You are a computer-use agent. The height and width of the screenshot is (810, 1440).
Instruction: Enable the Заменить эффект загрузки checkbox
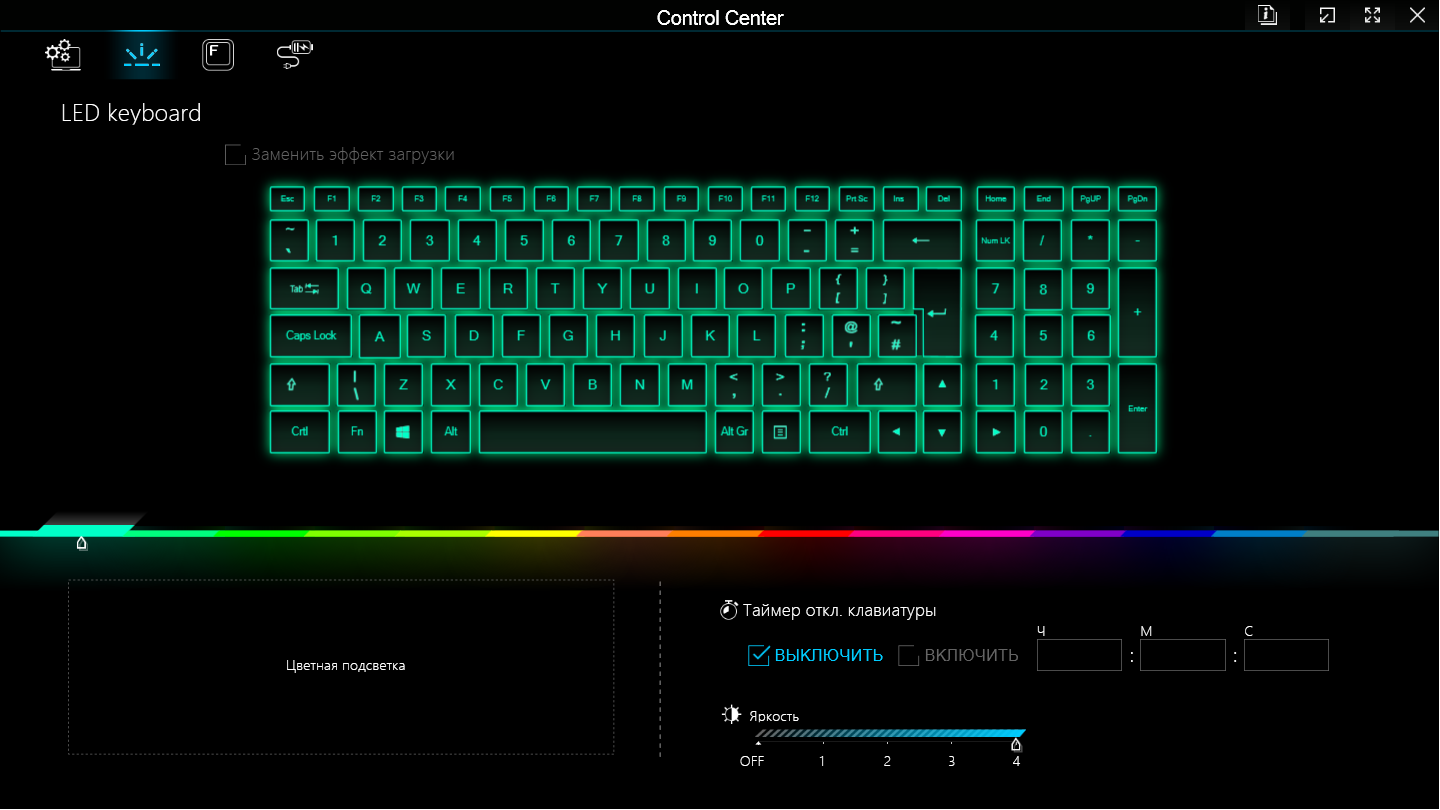235,155
